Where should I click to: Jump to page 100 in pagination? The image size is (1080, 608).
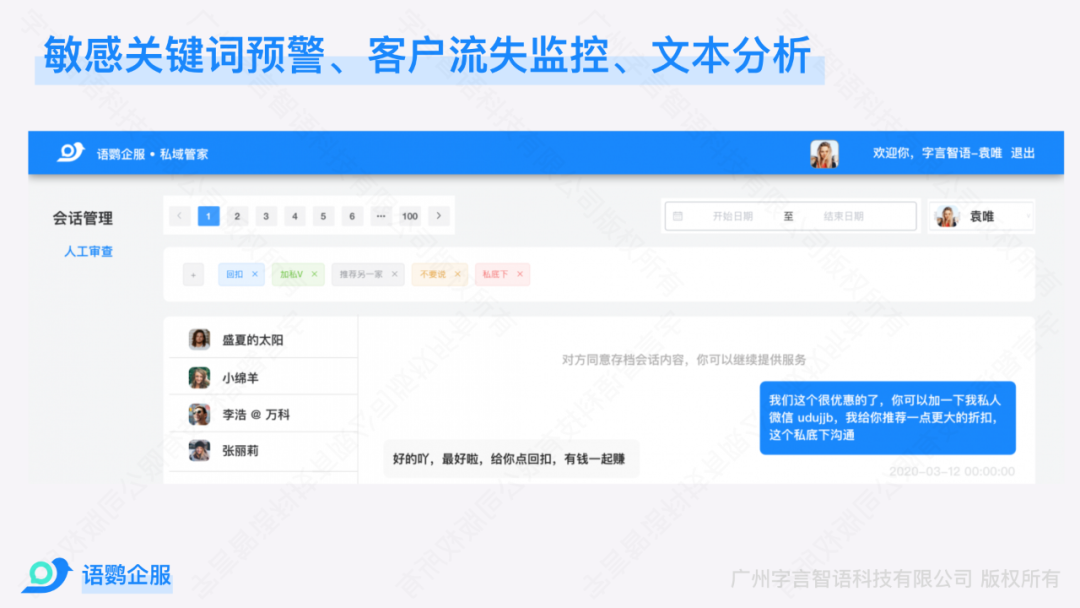(409, 216)
